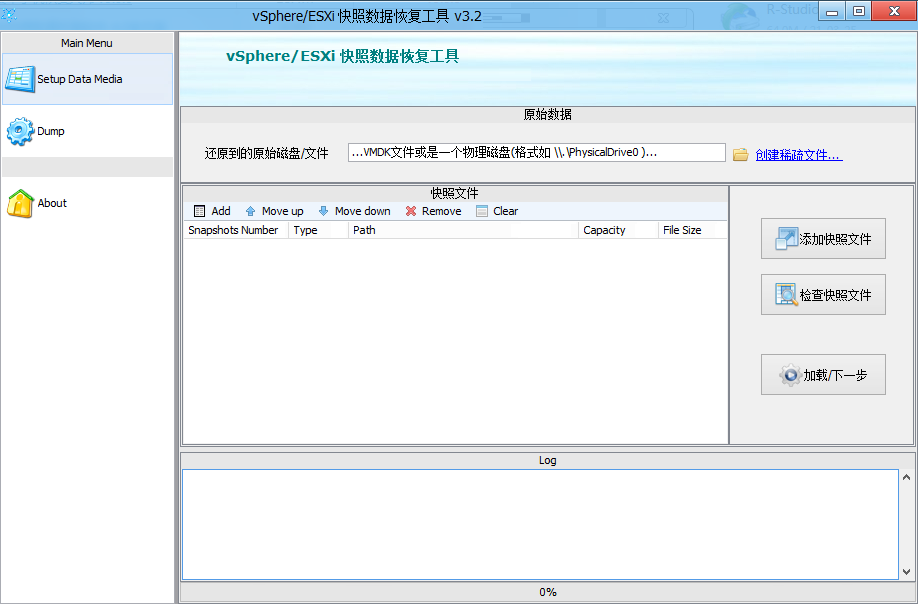Click the 原始数据 section header
Viewport: 918px width, 604px height.
tap(547, 114)
